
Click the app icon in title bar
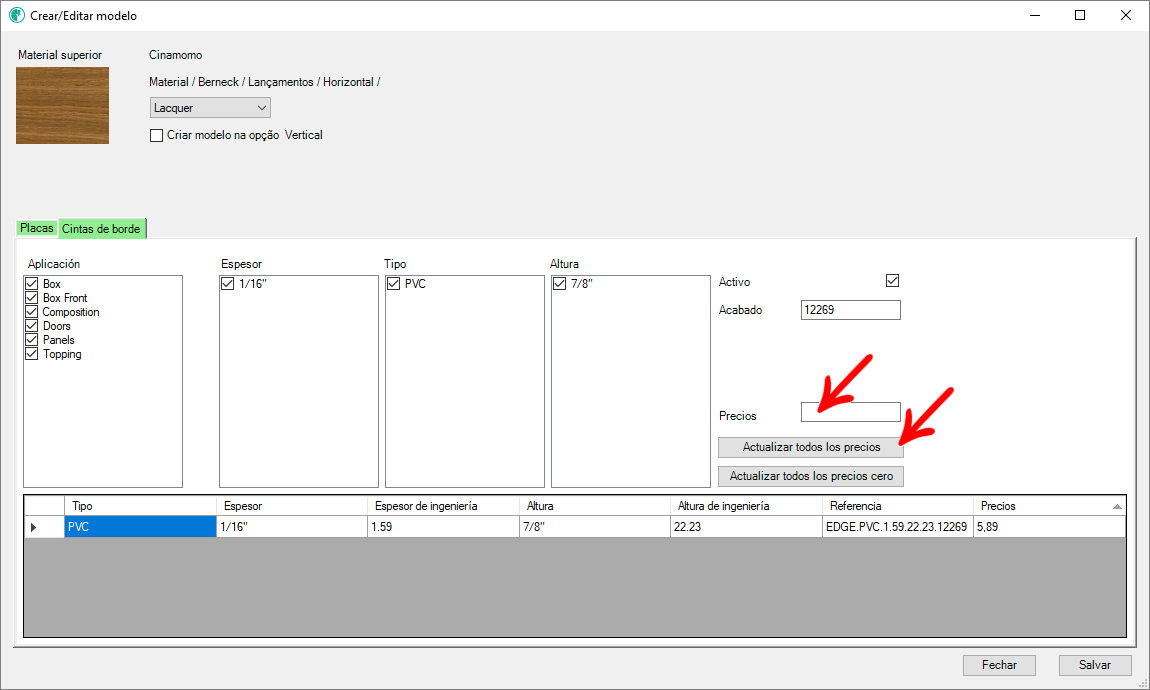(x=16, y=16)
